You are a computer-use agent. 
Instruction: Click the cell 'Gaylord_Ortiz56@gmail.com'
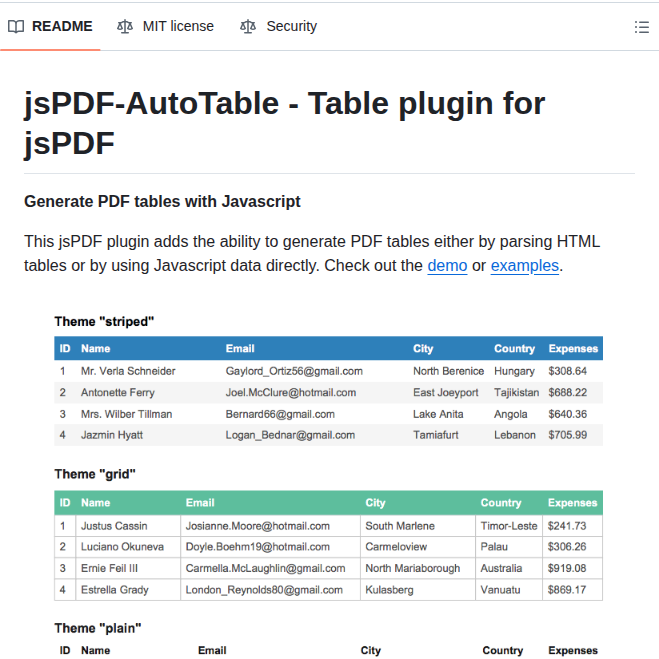point(294,371)
